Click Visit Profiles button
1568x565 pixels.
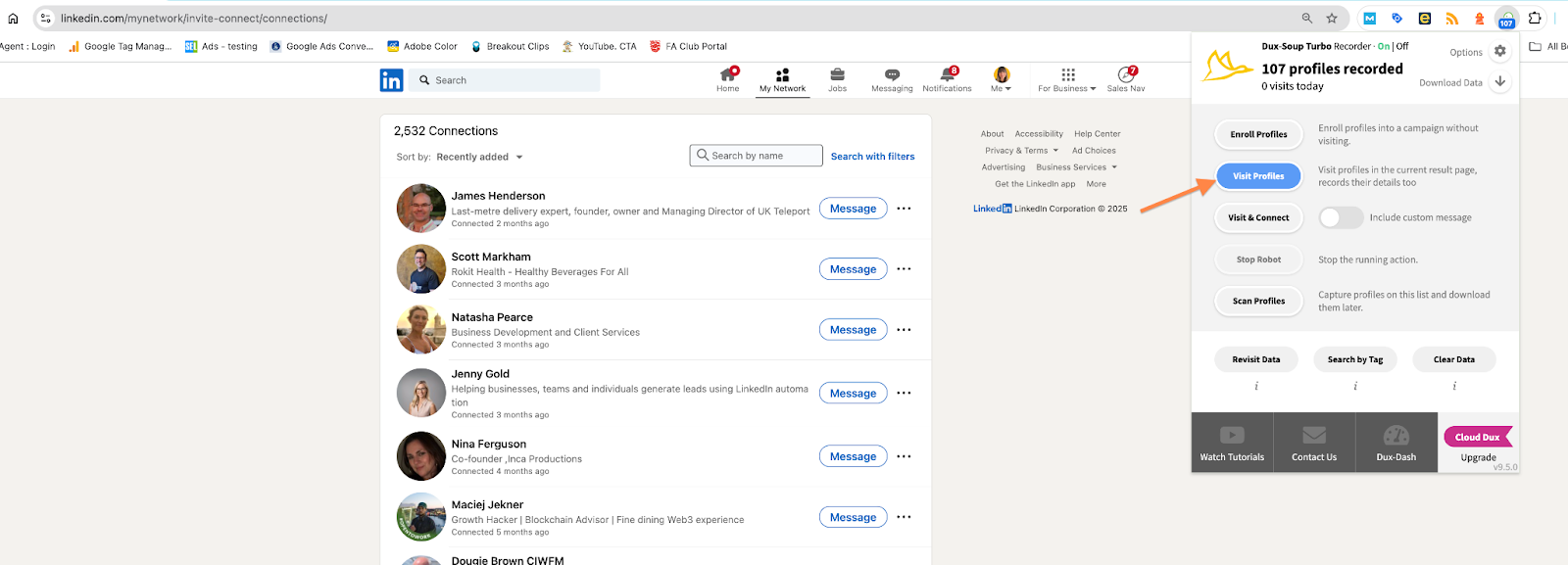pyautogui.click(x=1258, y=176)
